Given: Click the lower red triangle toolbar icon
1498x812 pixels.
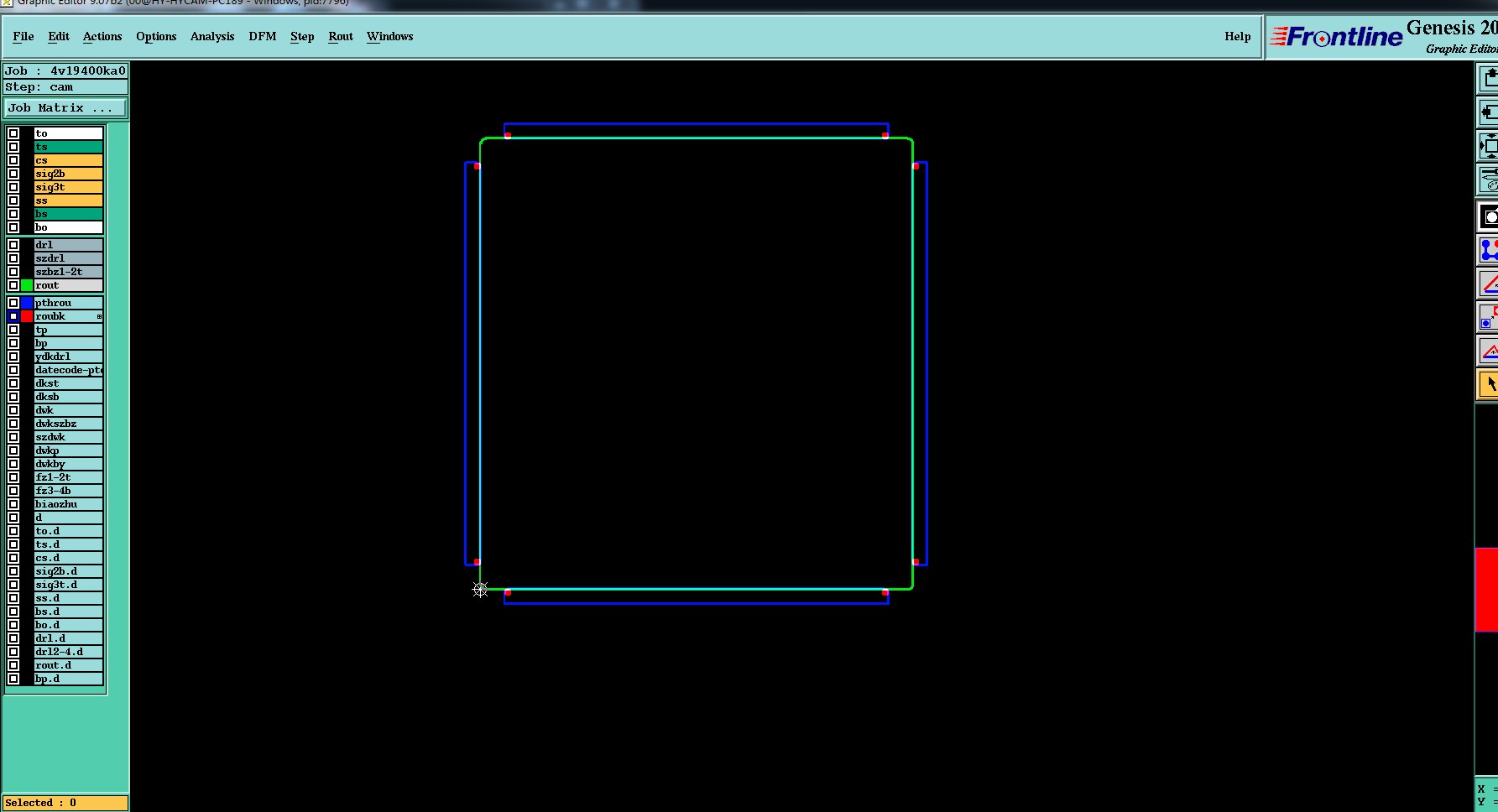Looking at the screenshot, I should (1488, 351).
